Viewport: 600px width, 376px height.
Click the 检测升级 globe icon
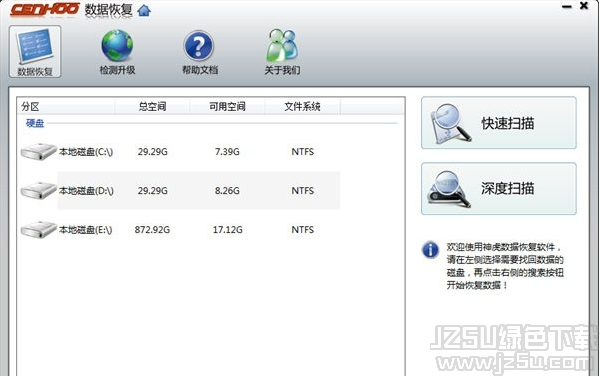click(x=117, y=46)
